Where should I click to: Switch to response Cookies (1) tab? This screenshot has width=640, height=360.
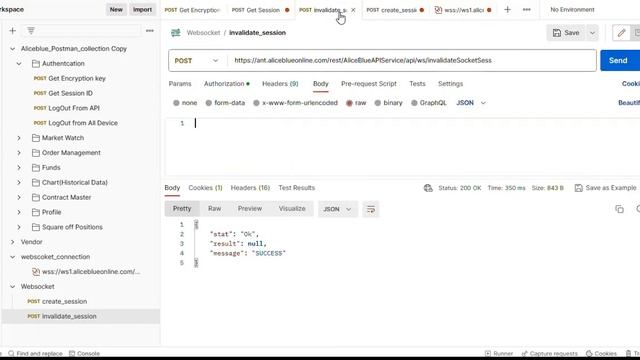pos(205,188)
